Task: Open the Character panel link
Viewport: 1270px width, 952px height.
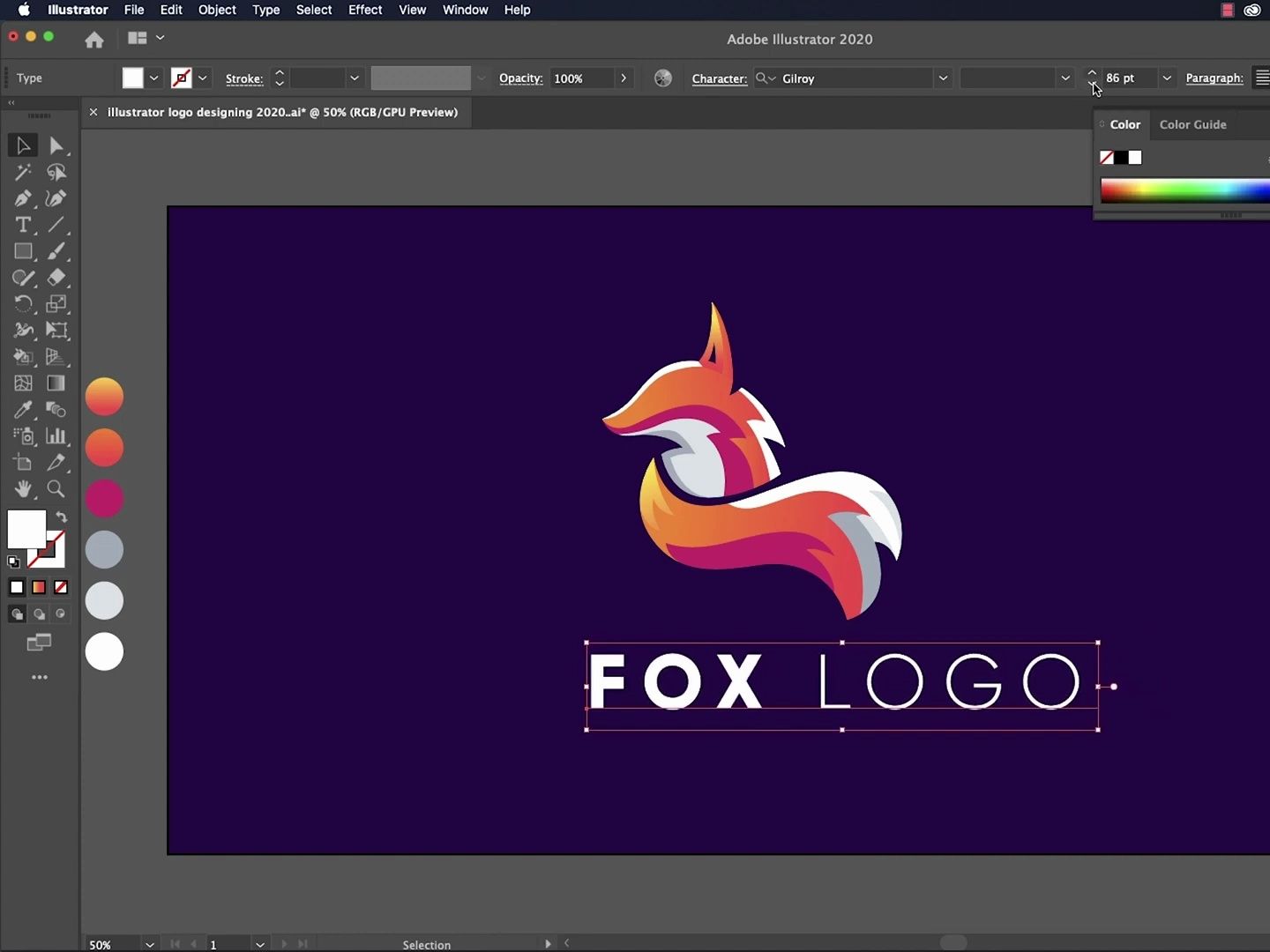Action: point(719,78)
